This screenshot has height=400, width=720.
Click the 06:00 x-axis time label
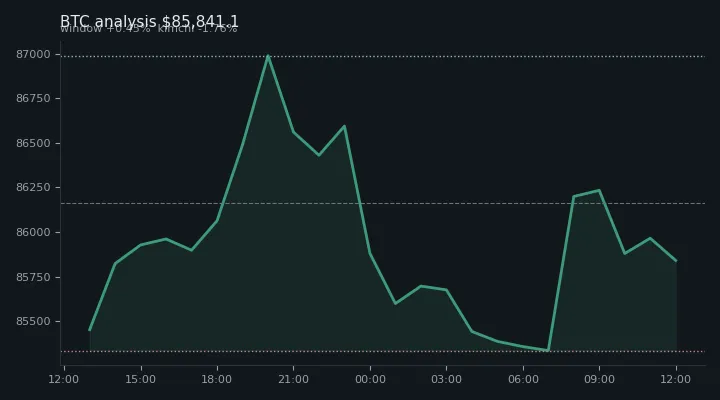coord(523,379)
